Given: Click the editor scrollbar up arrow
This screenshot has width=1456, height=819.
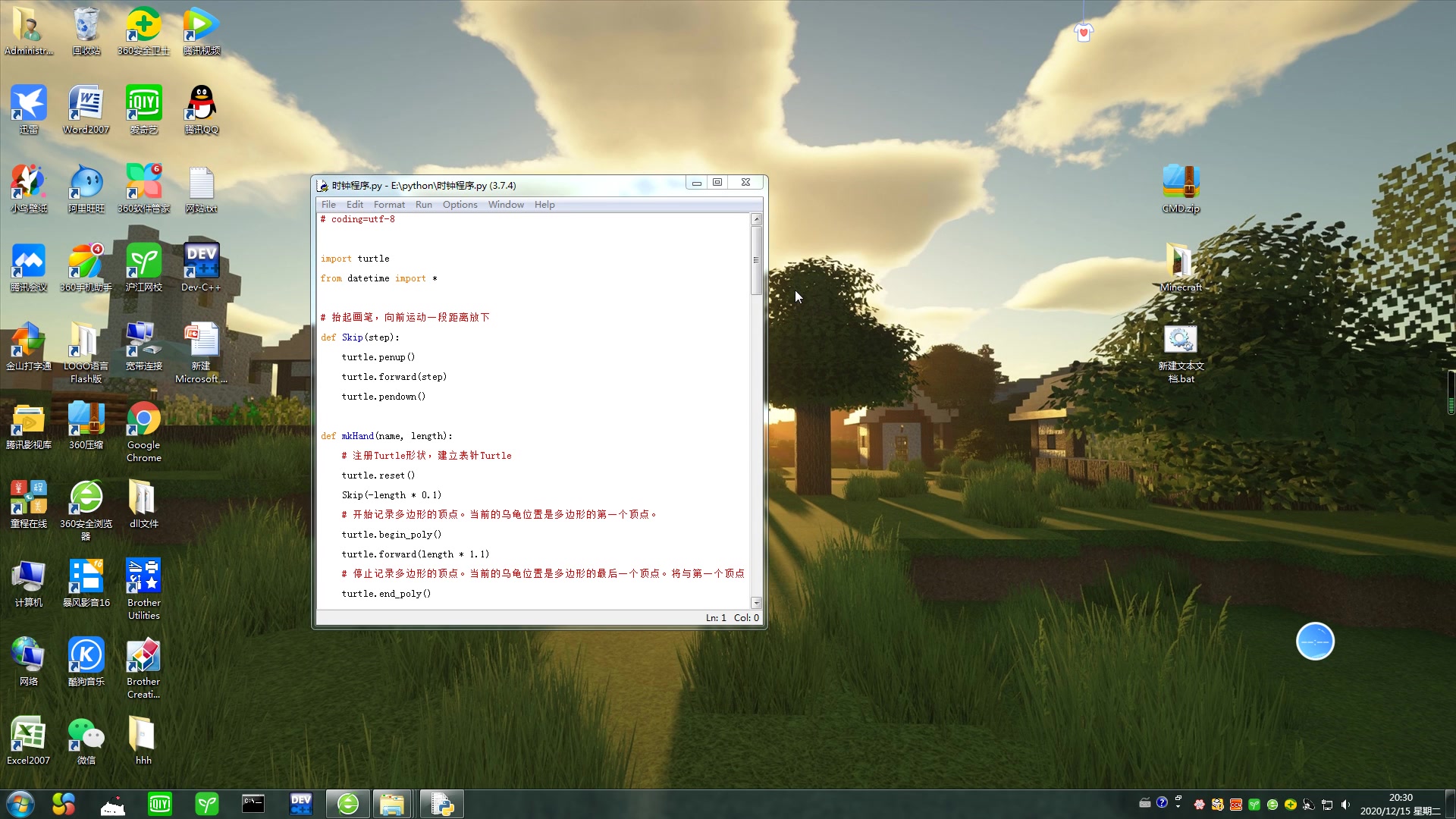Looking at the screenshot, I should pyautogui.click(x=756, y=219).
